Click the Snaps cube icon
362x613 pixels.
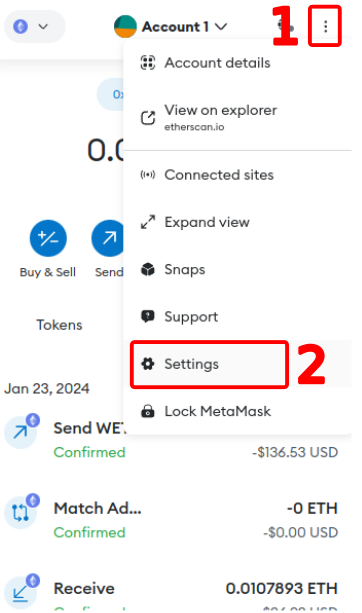tap(148, 269)
